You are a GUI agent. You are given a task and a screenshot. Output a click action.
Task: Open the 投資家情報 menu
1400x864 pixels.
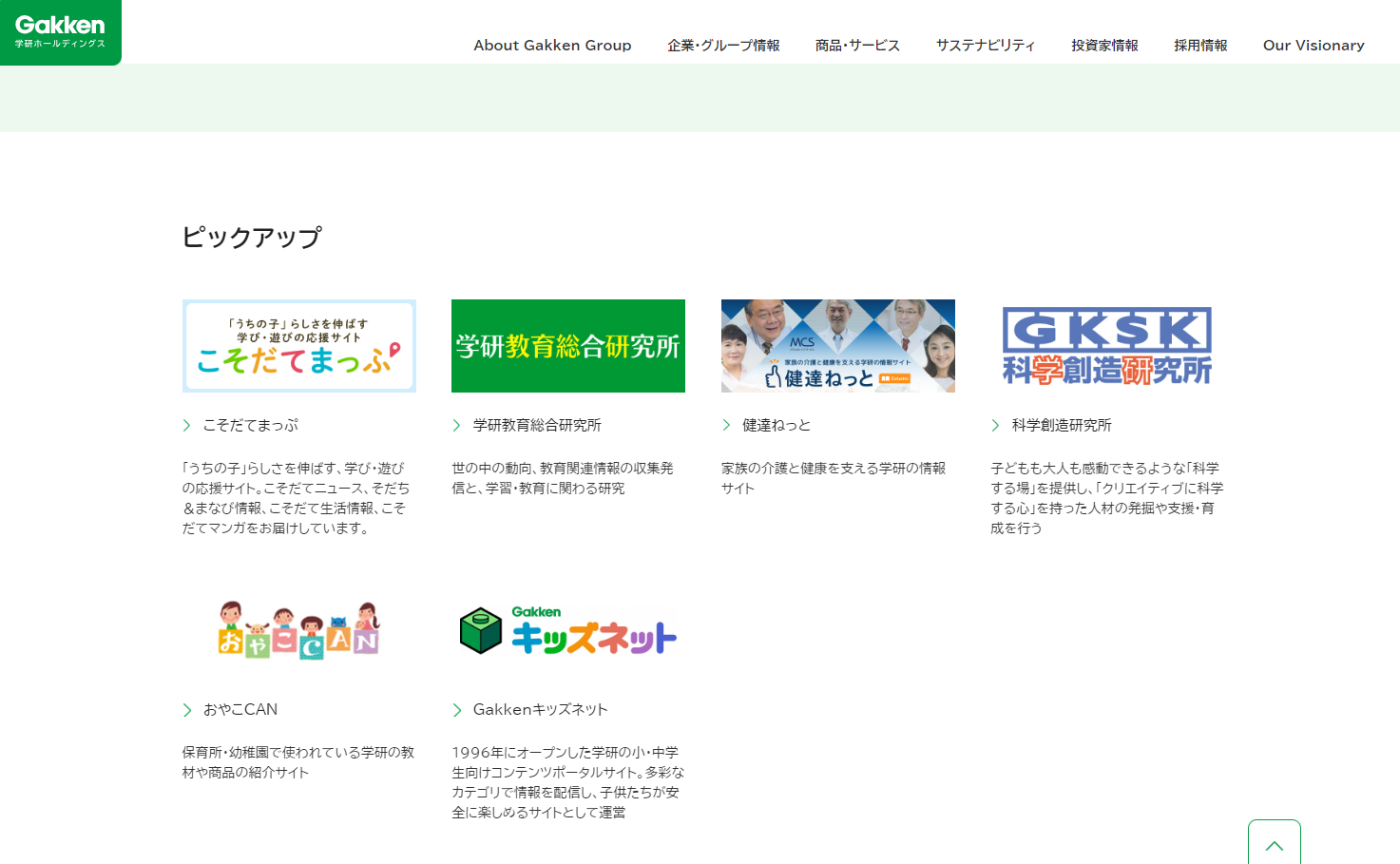tap(1104, 46)
